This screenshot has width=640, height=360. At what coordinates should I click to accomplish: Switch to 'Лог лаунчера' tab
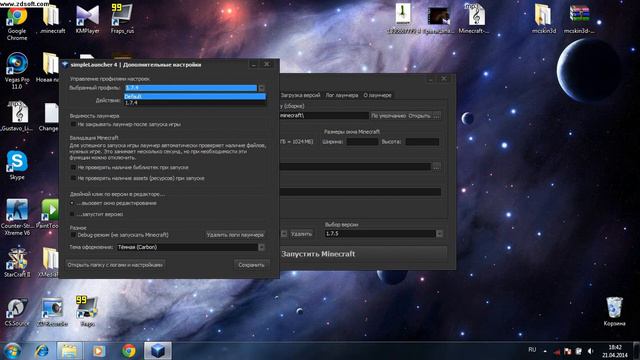pyautogui.click(x=342, y=95)
